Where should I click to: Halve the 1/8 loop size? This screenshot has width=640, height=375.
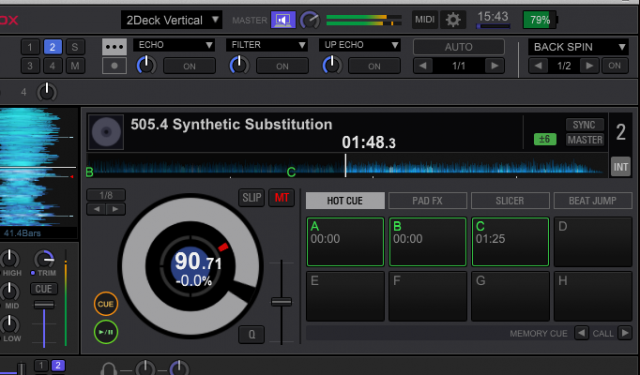[x=96, y=209]
